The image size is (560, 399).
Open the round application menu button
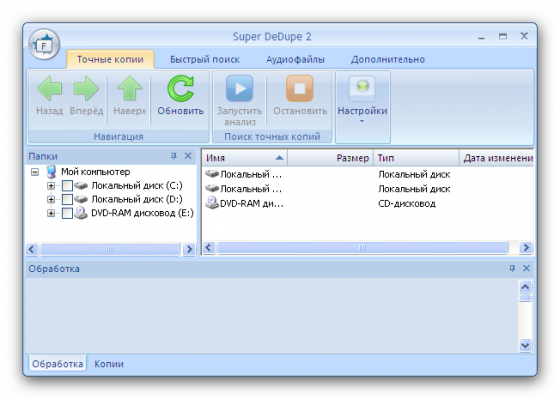44,45
